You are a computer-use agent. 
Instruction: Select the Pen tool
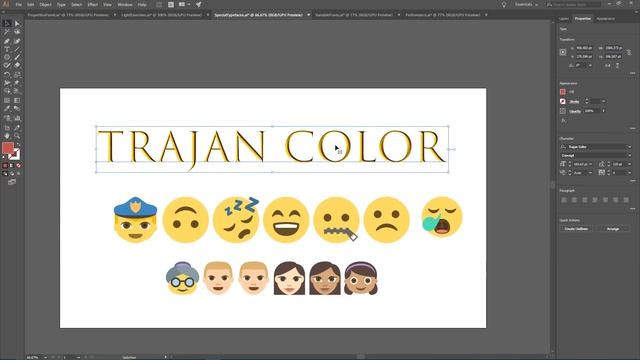(x=7, y=41)
